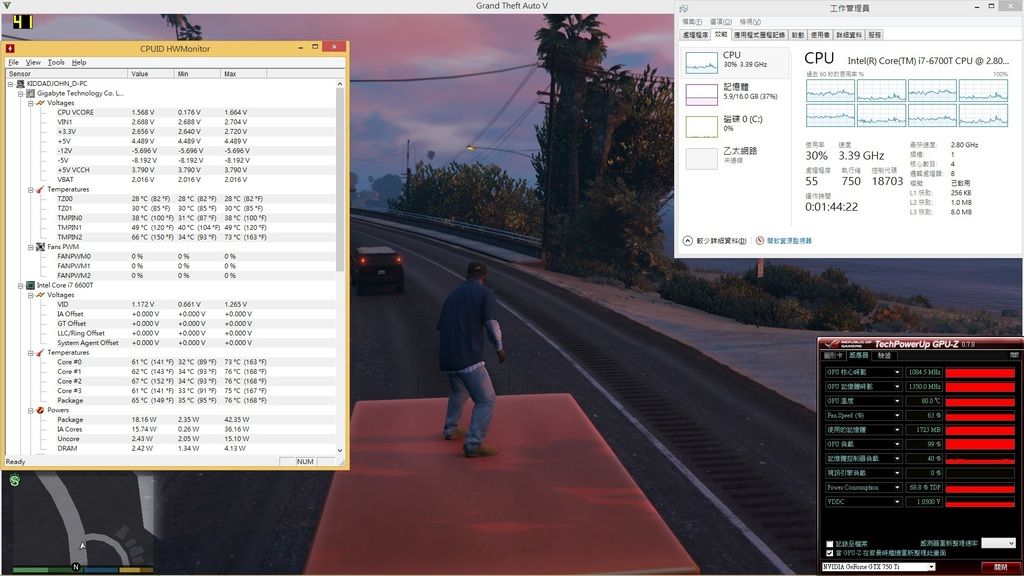Select Ethernet in Task Manager sidebar

(x=734, y=157)
